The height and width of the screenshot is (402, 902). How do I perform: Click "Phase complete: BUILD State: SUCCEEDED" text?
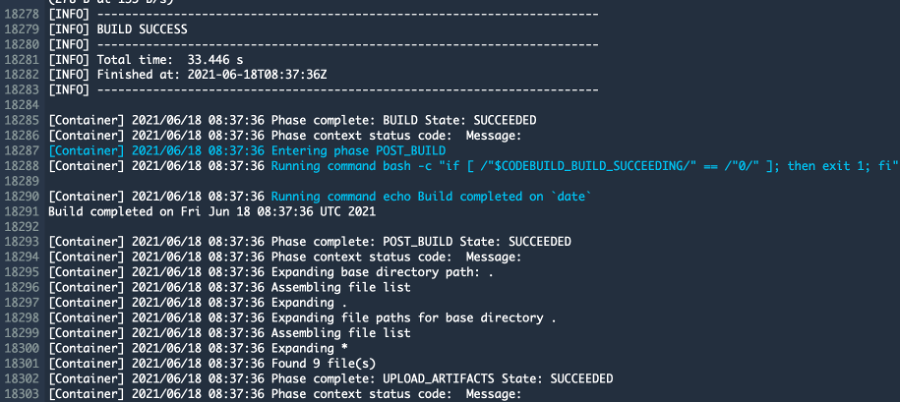(394, 120)
